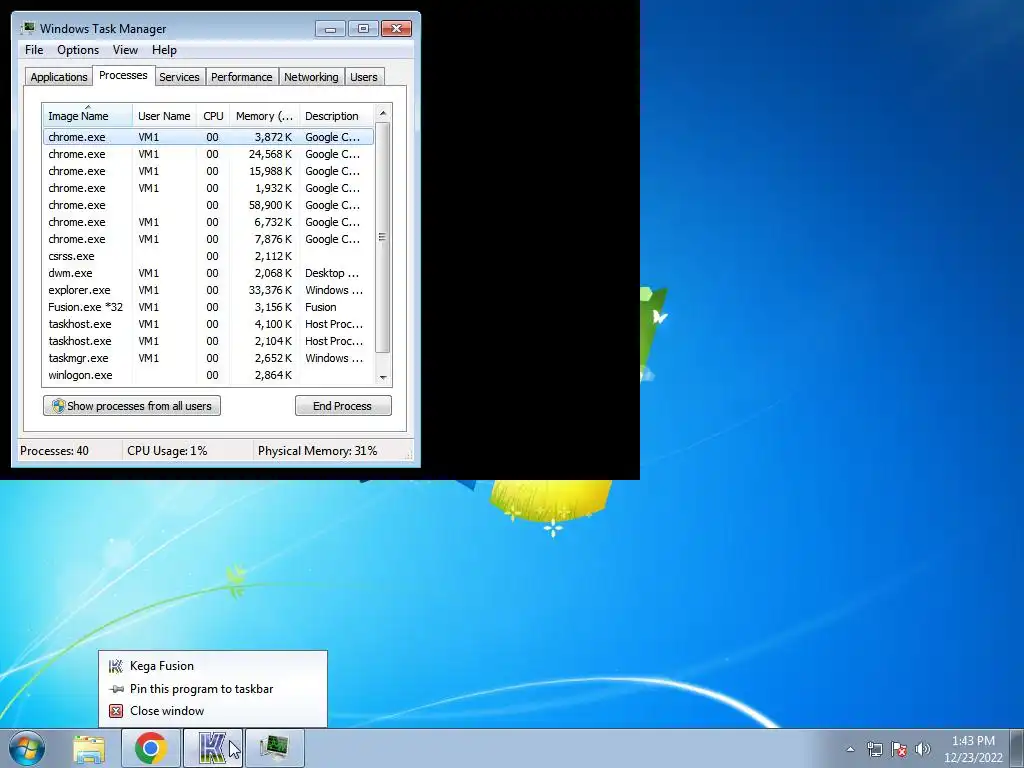
Task: Click Show processes from all users
Action: pos(132,406)
